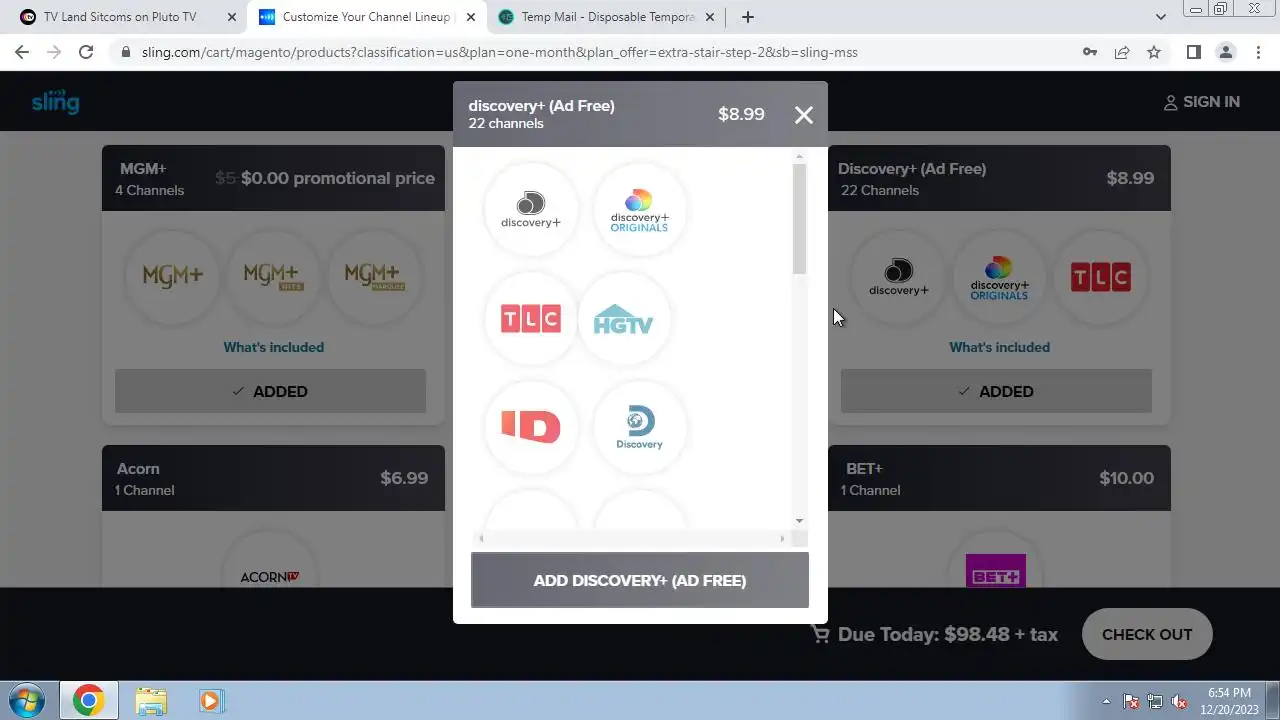Open the tab search dropdown arrow
Image resolution: width=1280 pixels, height=720 pixels.
click(1161, 17)
